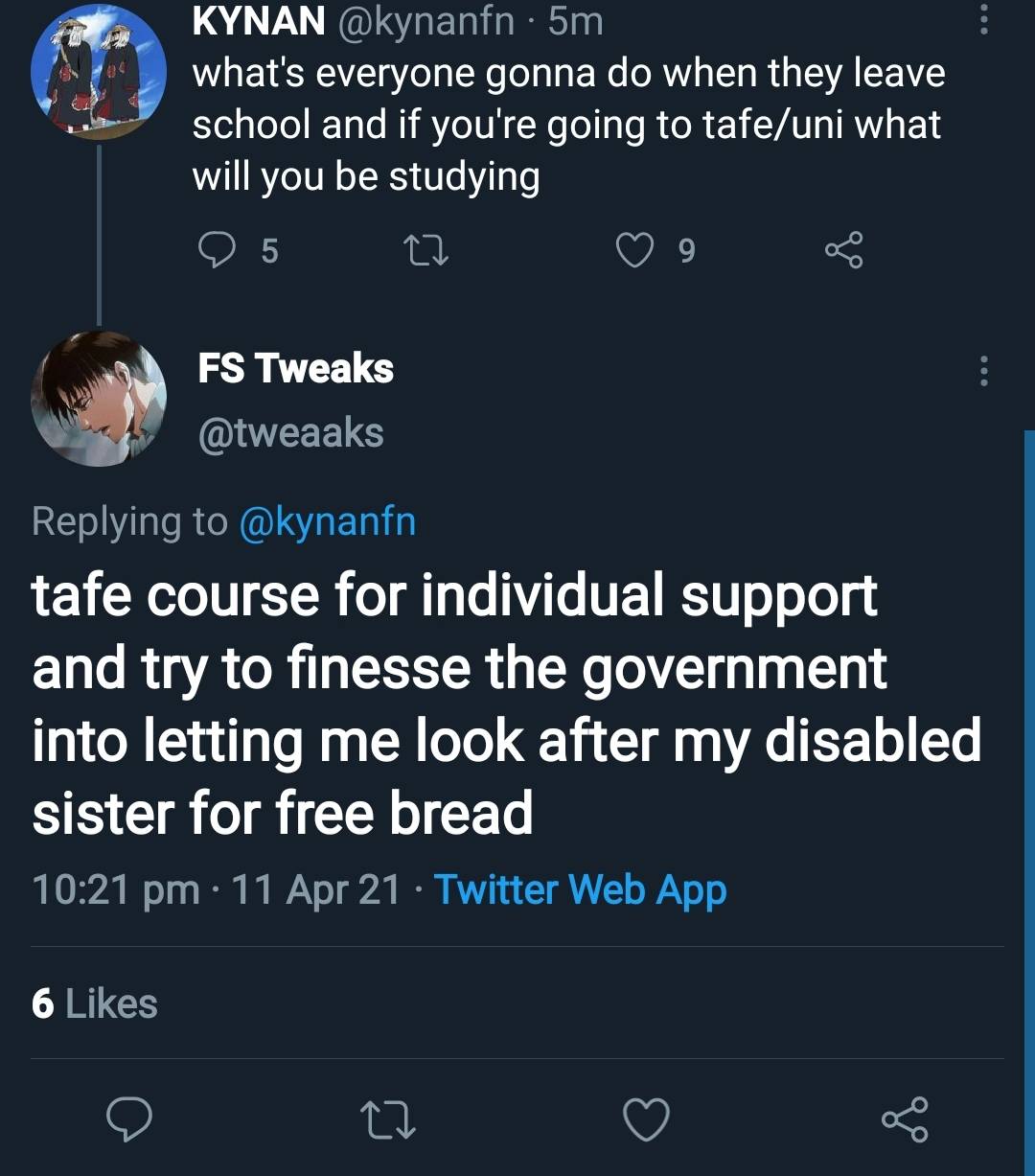Image resolution: width=1035 pixels, height=1176 pixels.
Task: Retweet KYNAN's original tweet
Action: [x=426, y=251]
